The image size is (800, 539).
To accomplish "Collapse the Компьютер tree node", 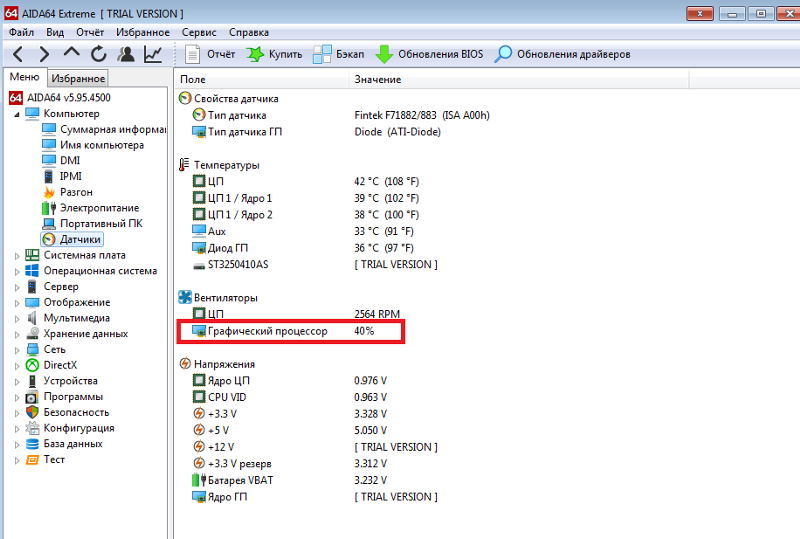I will [17, 114].
